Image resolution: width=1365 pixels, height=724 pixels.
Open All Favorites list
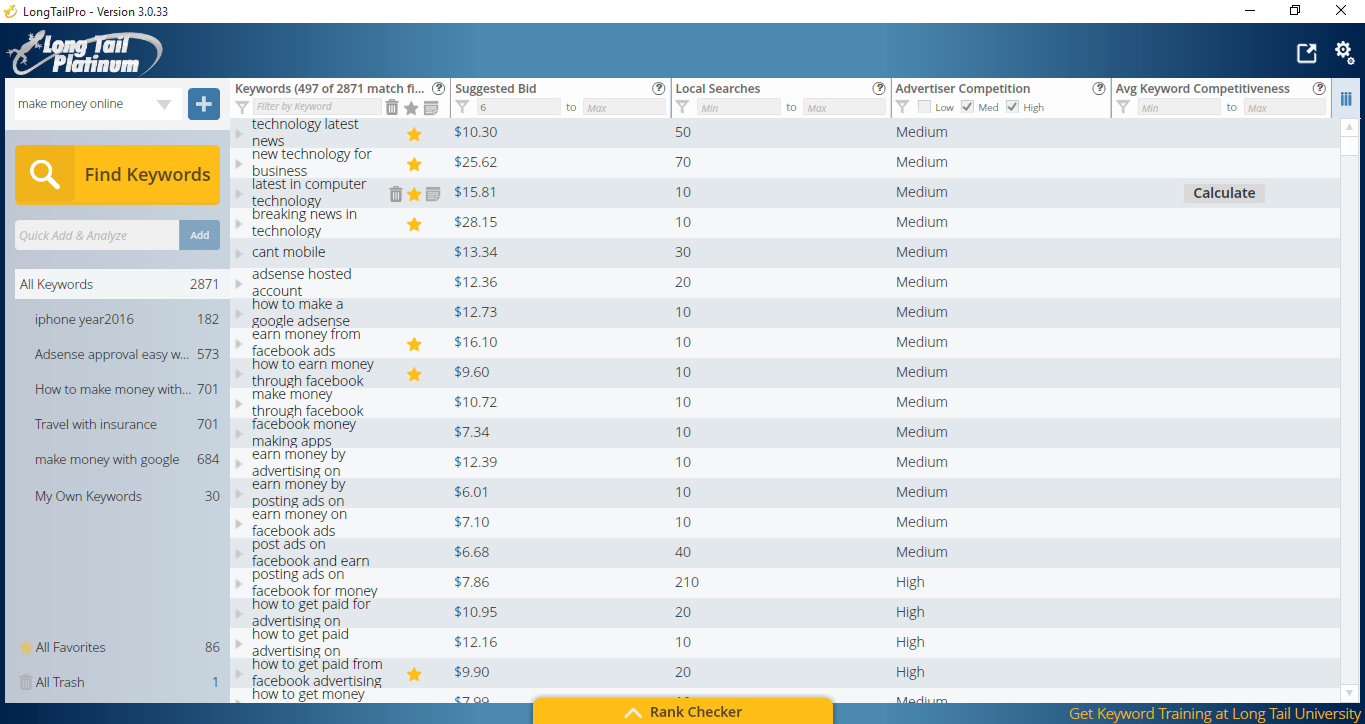[122, 647]
